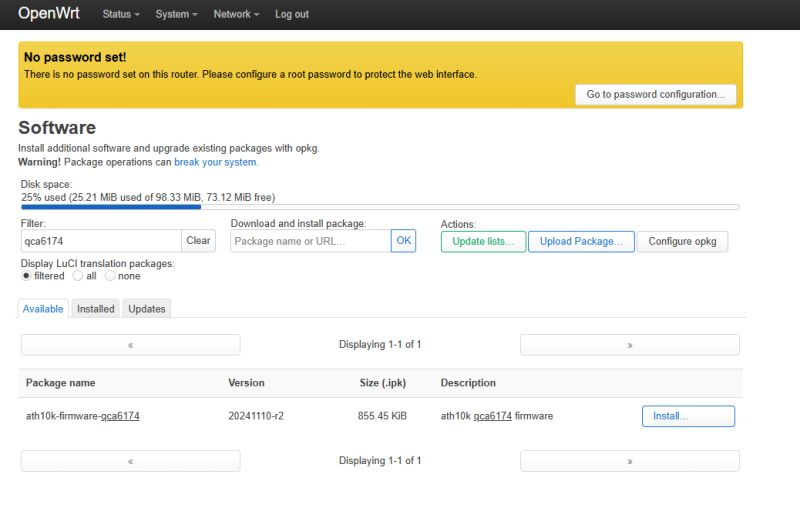Confirm download with the OK button
The height and width of the screenshot is (511, 800).
[404, 241]
